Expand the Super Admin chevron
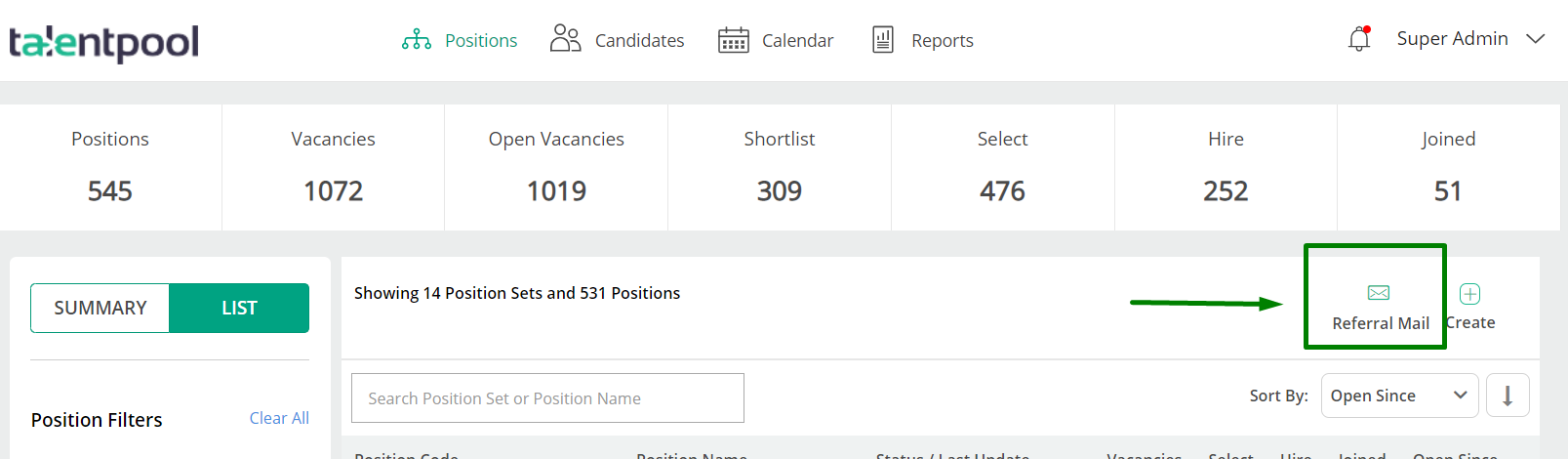The width and height of the screenshot is (1568, 459). click(1536, 39)
